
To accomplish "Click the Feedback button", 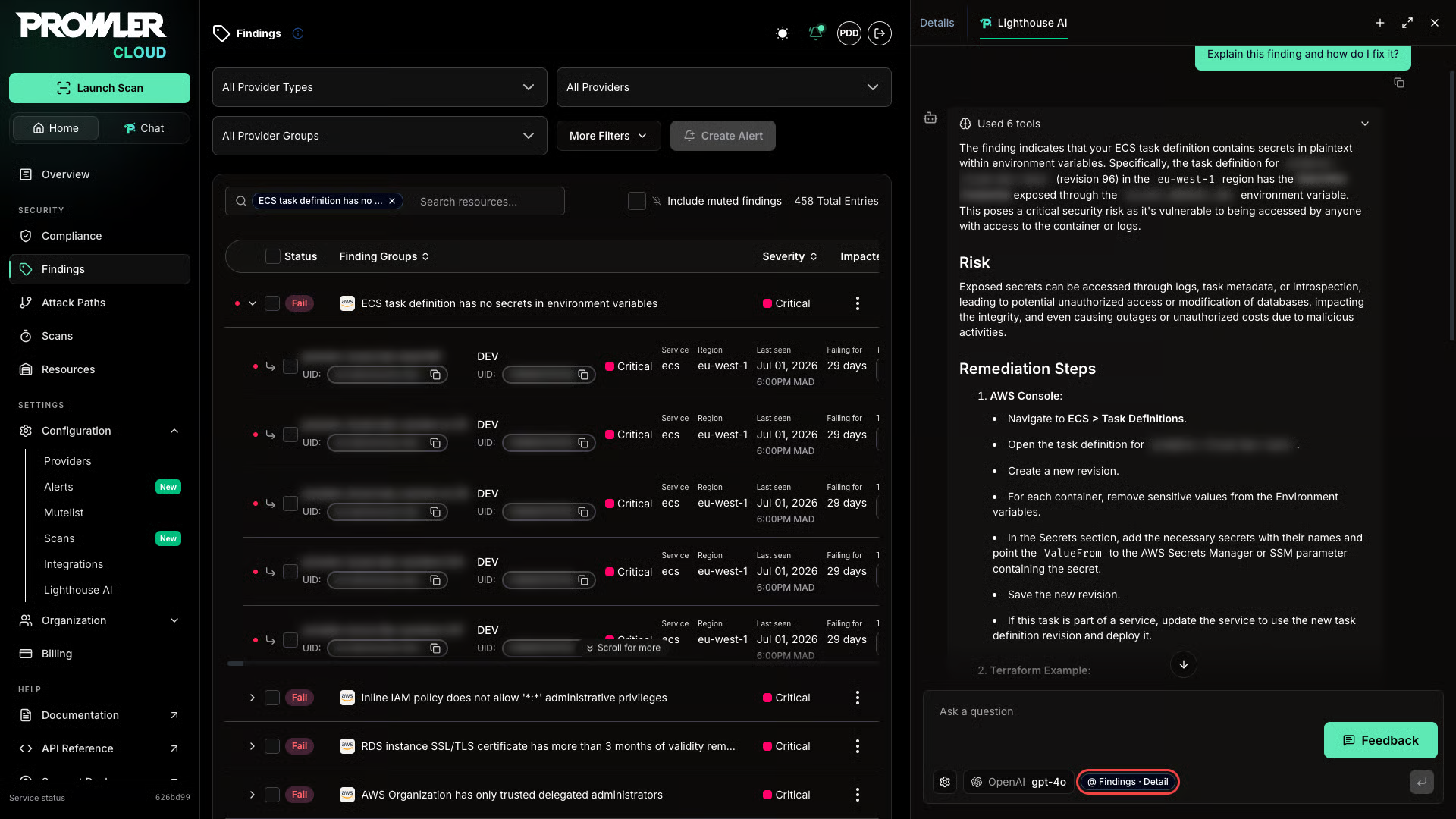I will coord(1380,740).
